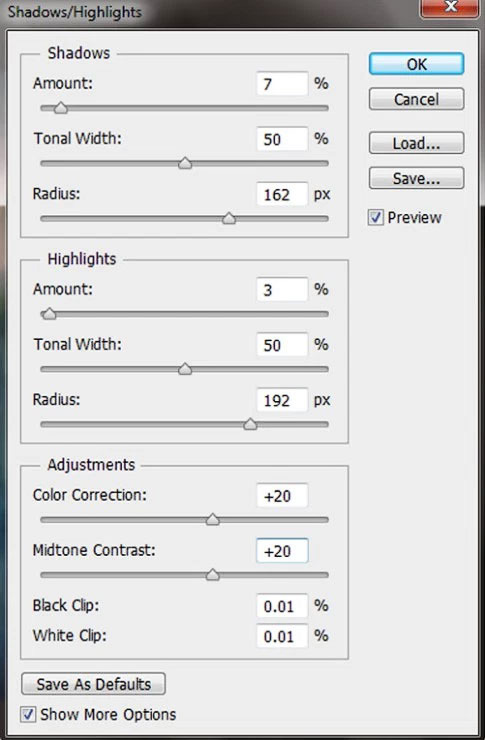Click the White Clip percentage field

click(x=282, y=636)
